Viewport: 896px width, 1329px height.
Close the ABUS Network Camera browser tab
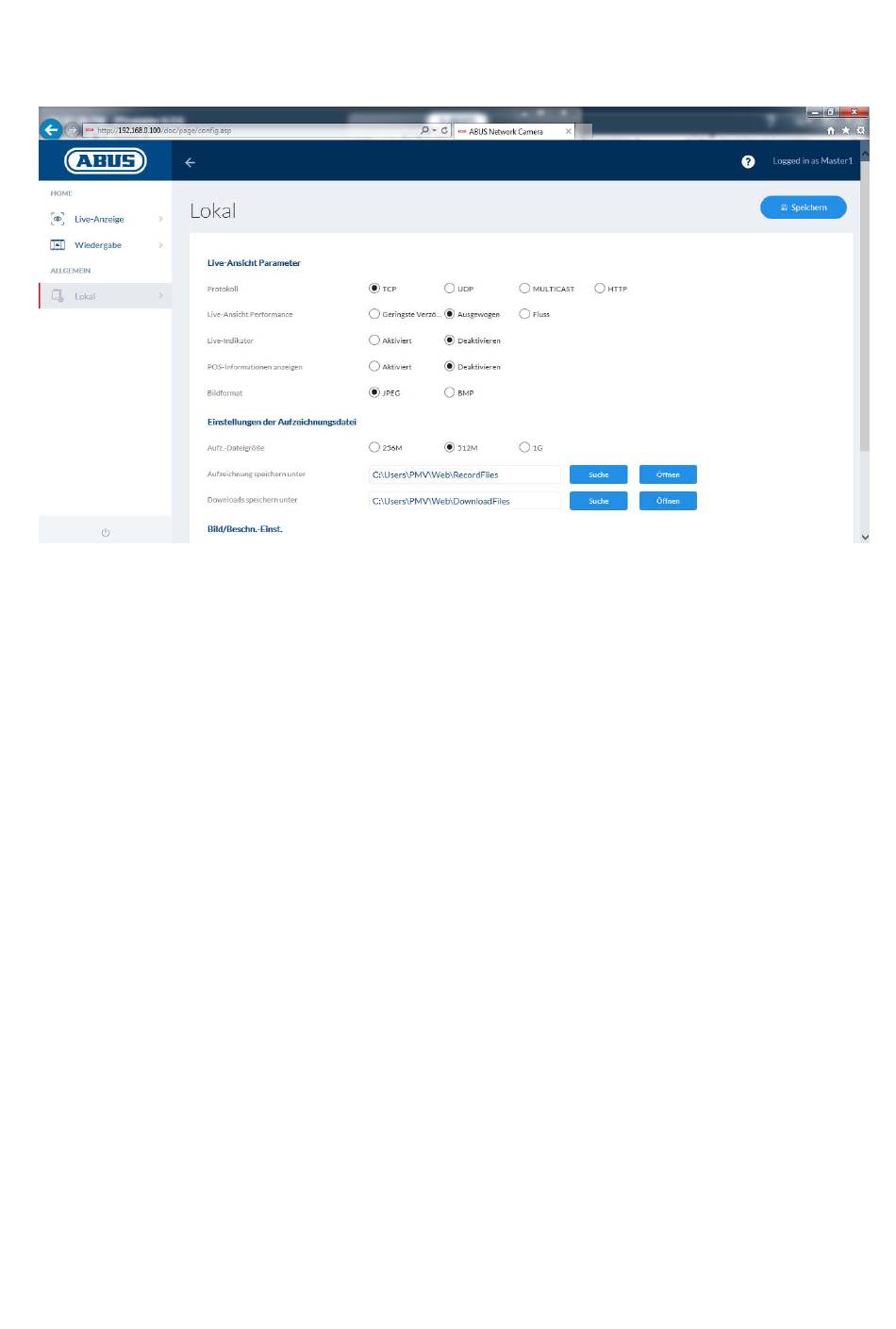coord(568,132)
